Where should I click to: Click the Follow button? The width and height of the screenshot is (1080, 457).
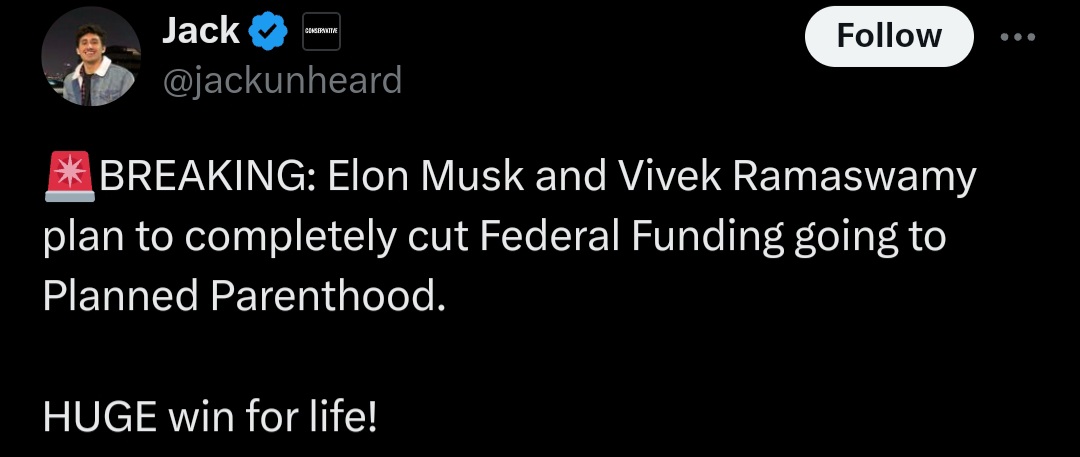[x=888, y=36]
